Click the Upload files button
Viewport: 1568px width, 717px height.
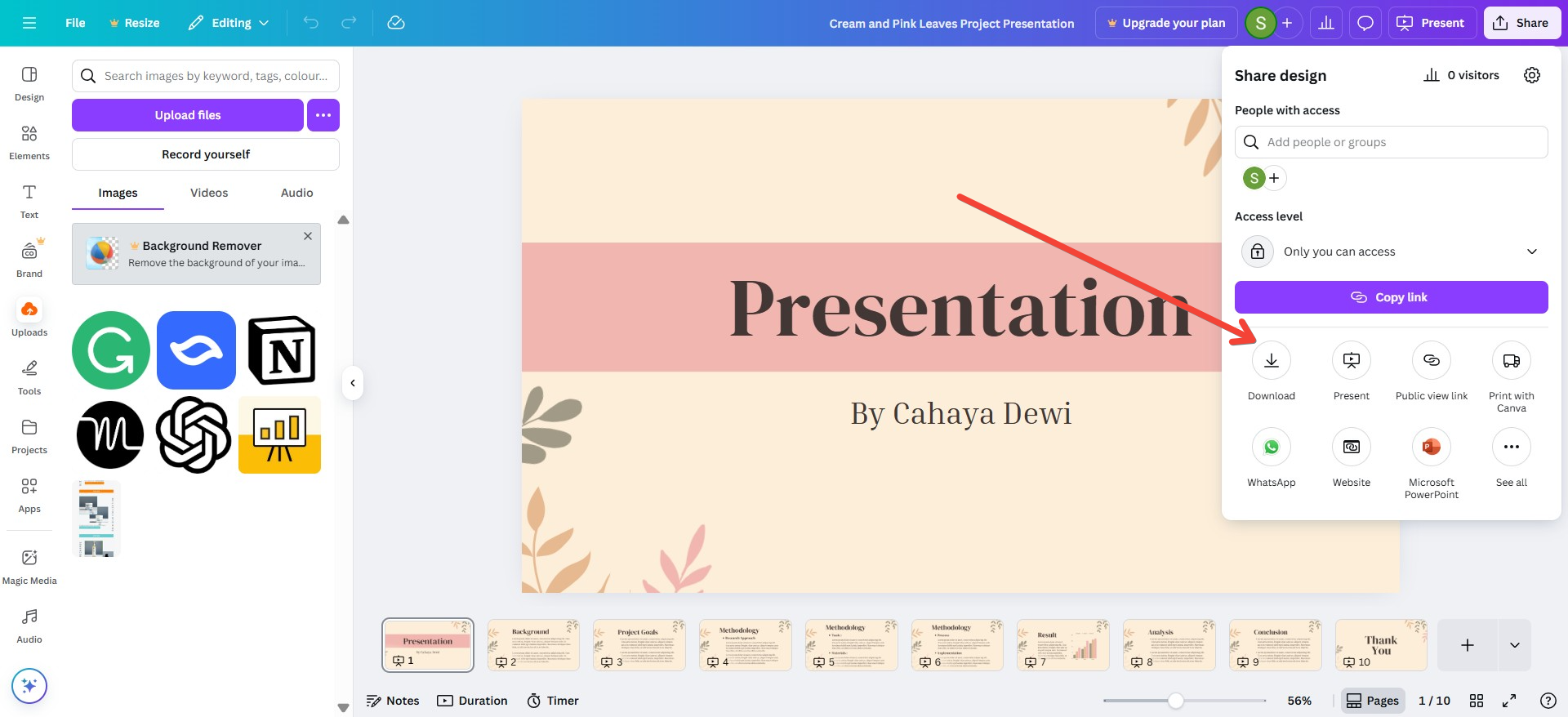[188, 115]
